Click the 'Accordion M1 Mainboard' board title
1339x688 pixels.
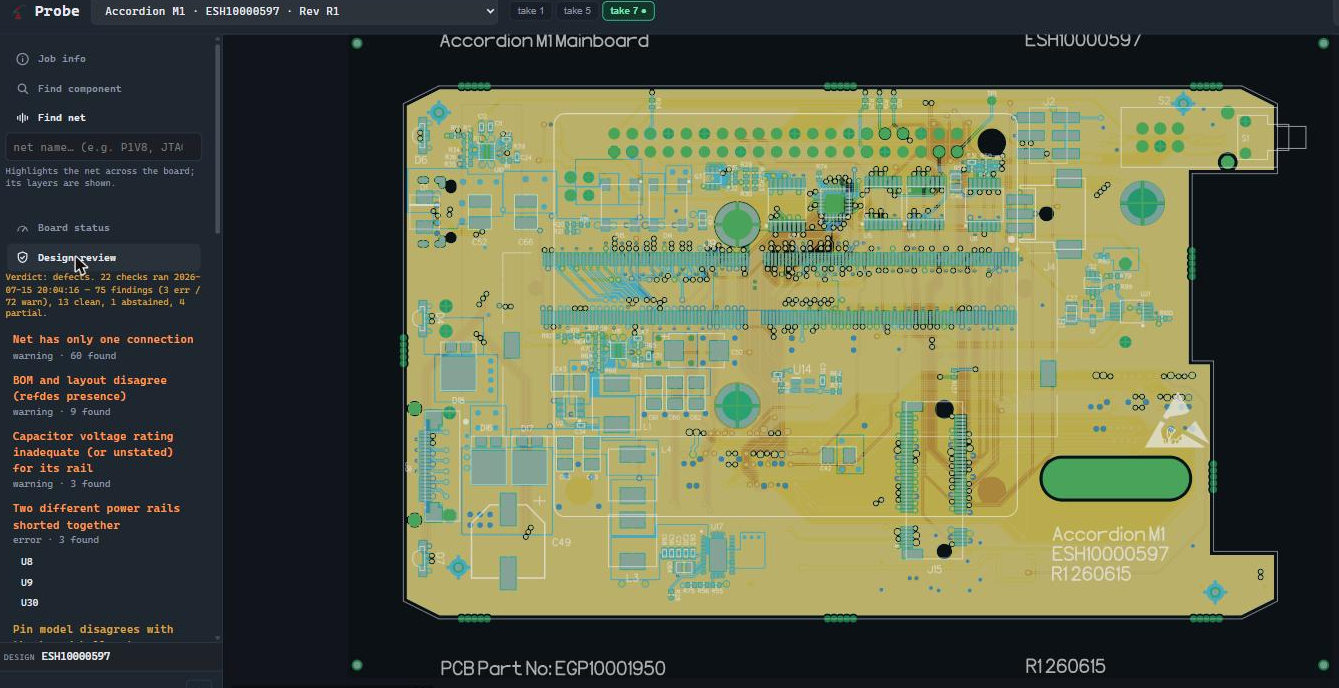pyautogui.click(x=544, y=41)
